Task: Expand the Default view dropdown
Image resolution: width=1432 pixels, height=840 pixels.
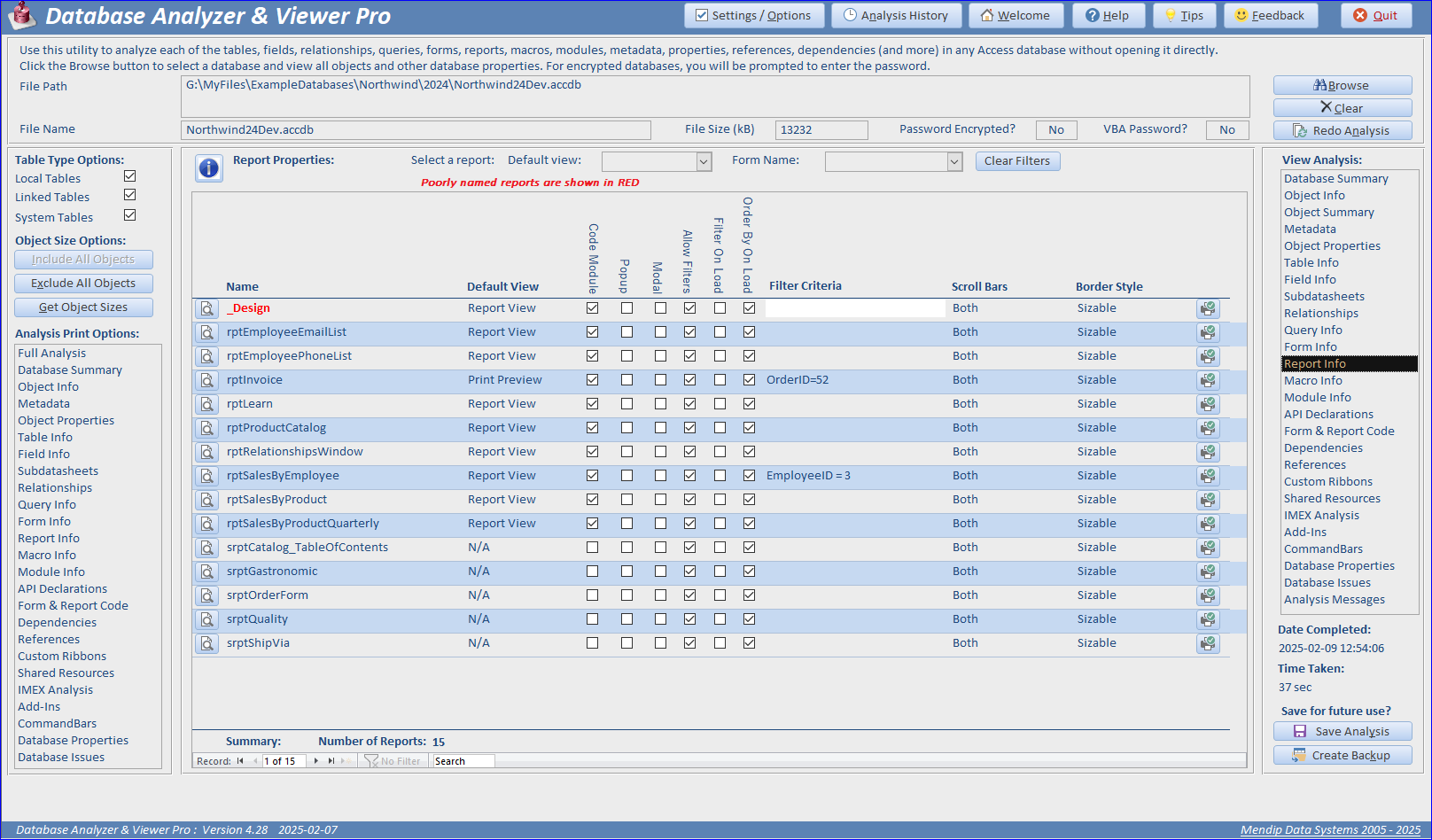Action: pos(704,161)
